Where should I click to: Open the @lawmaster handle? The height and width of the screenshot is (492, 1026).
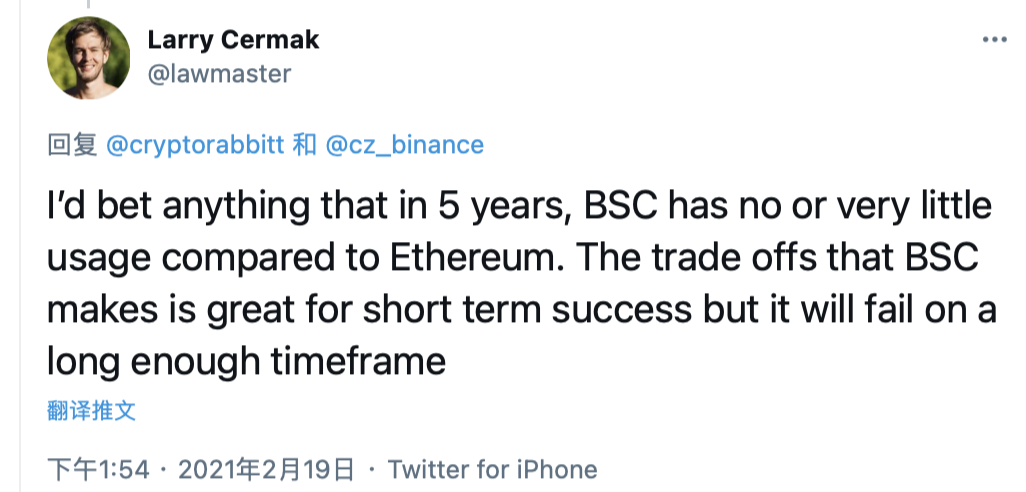pos(219,73)
